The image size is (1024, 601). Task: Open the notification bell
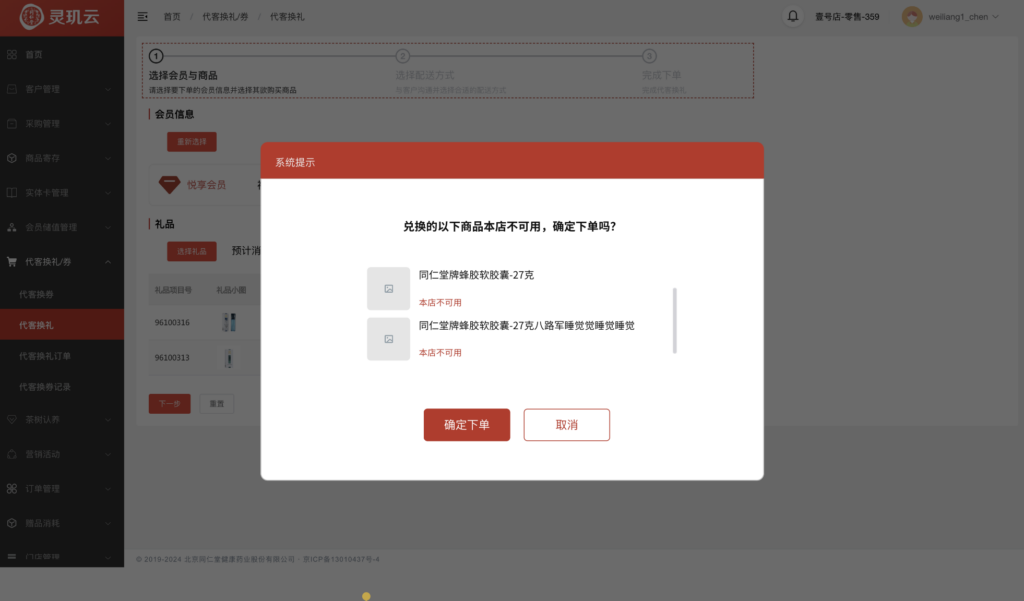click(x=792, y=16)
